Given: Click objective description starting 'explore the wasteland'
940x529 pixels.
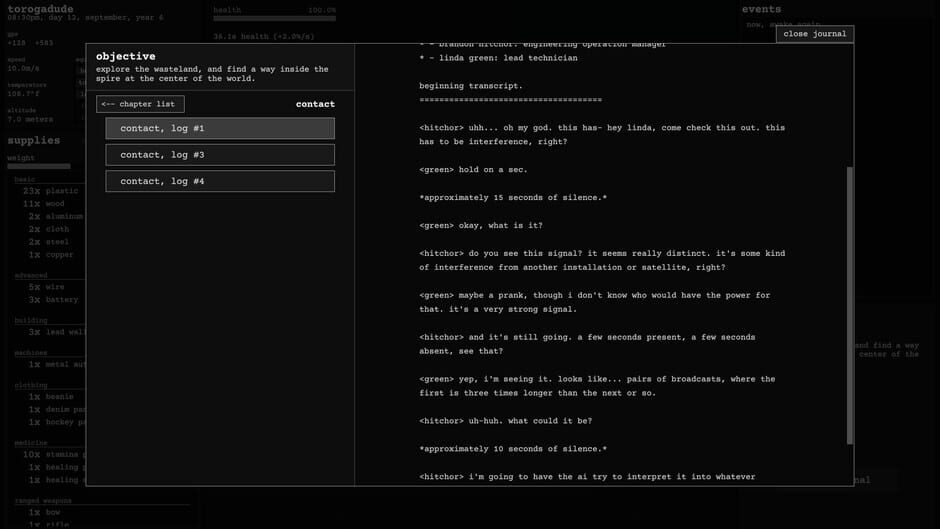Looking at the screenshot, I should pyautogui.click(x=212, y=74).
